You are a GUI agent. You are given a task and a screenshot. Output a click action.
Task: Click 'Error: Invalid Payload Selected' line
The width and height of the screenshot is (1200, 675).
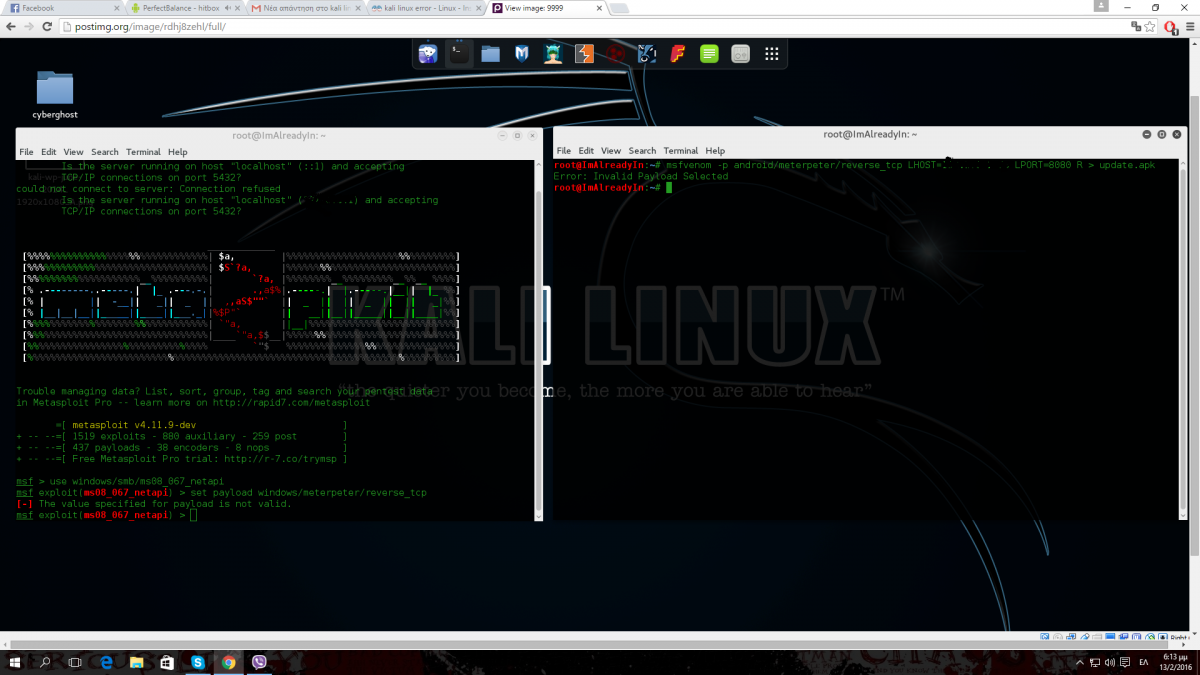(641, 176)
